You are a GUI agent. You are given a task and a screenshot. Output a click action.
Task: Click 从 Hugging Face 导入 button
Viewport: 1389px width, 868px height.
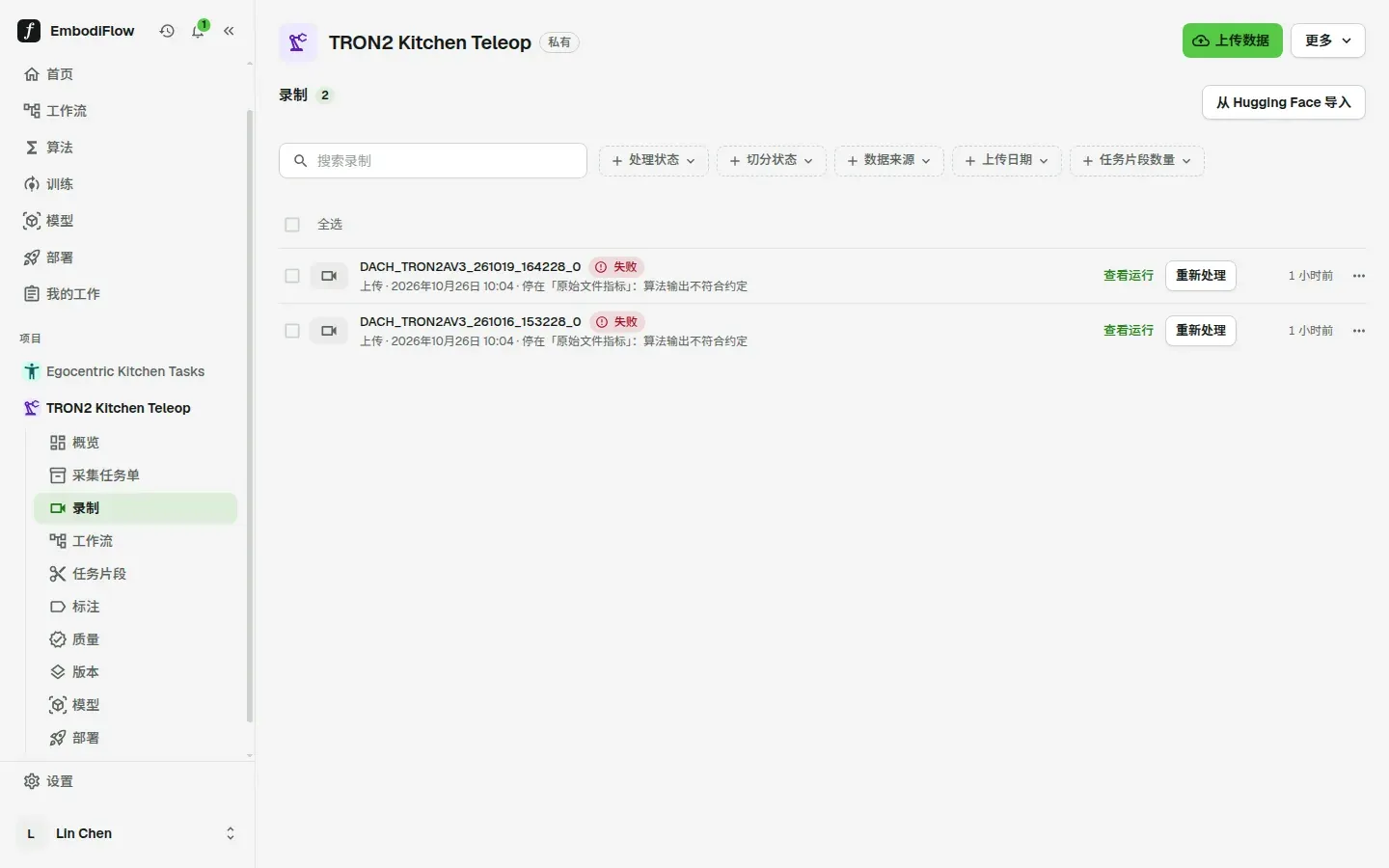tap(1283, 102)
